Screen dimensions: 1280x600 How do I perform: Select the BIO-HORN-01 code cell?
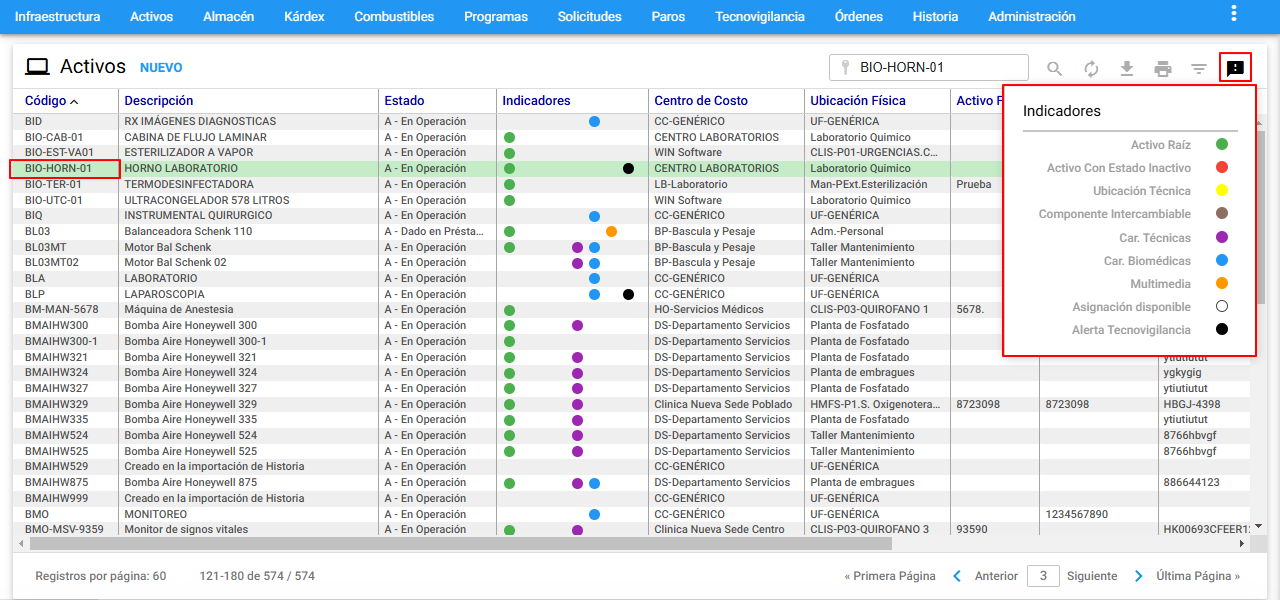[x=65, y=169]
